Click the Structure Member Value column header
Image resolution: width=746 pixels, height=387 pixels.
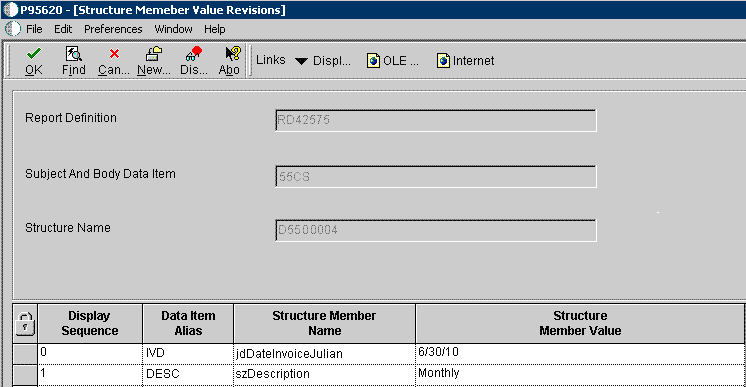580,323
